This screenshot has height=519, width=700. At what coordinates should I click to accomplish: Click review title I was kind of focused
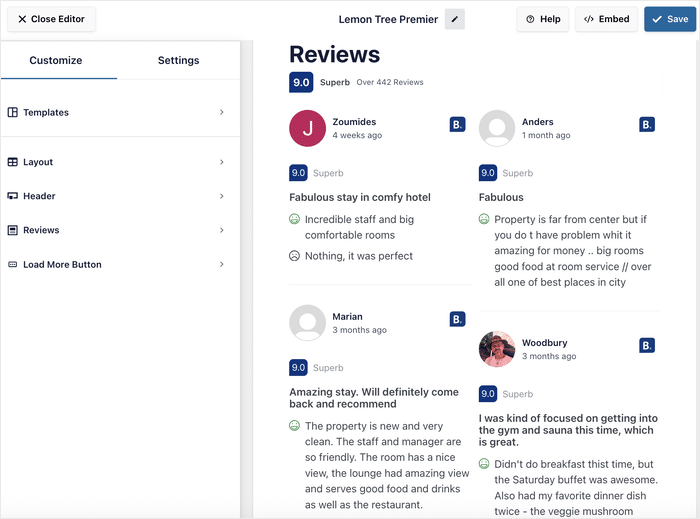tap(568, 430)
